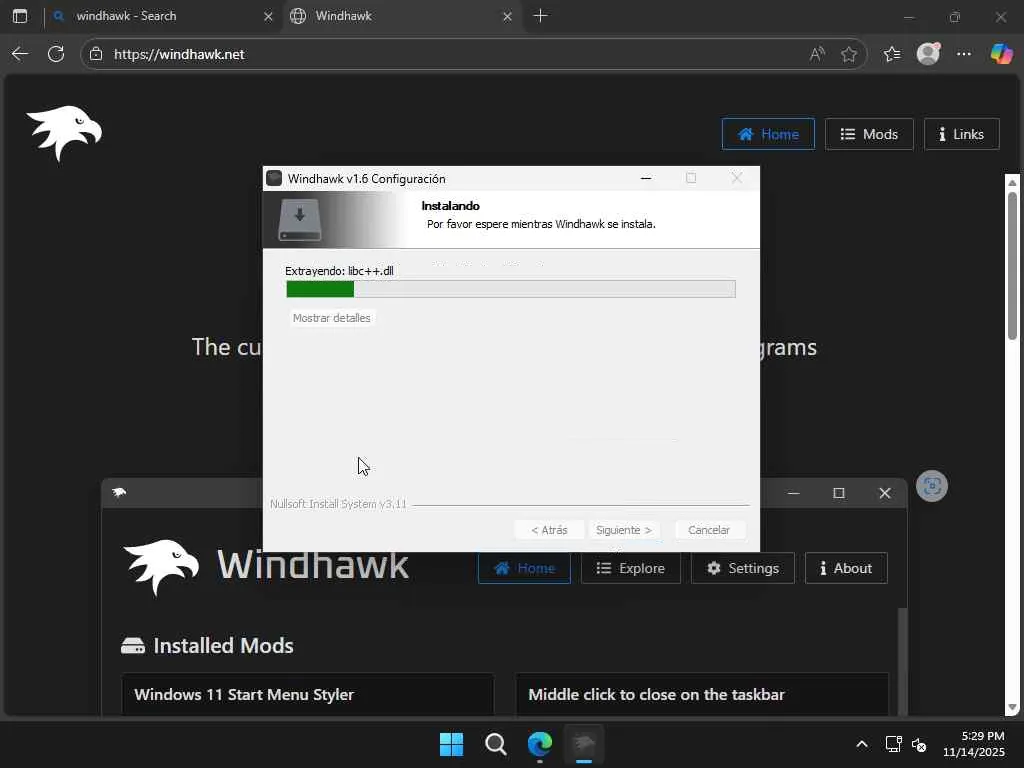
Task: Click the installer title bar app icon
Action: pyautogui.click(x=274, y=178)
